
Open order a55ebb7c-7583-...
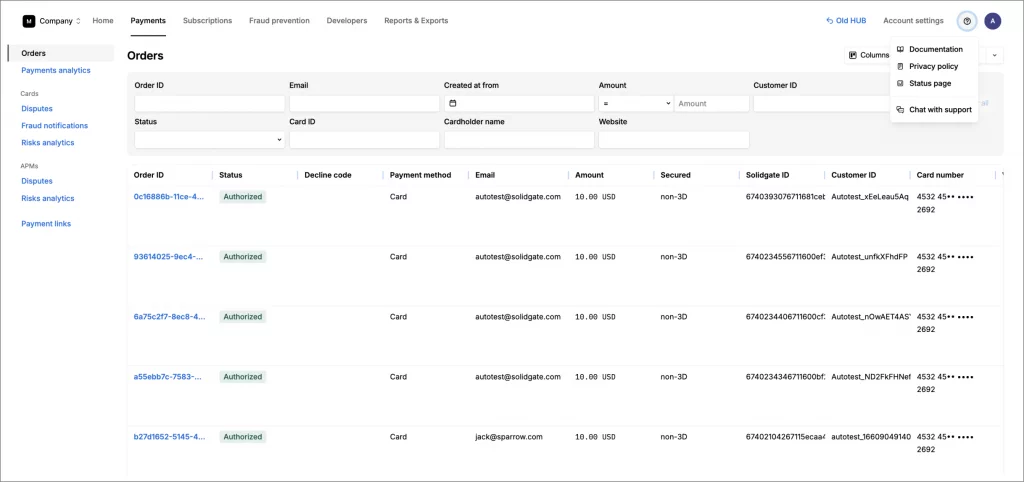click(169, 376)
